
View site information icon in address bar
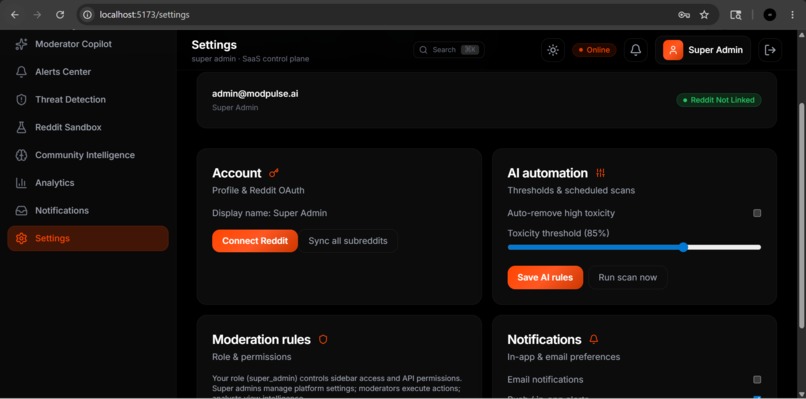tap(87, 15)
